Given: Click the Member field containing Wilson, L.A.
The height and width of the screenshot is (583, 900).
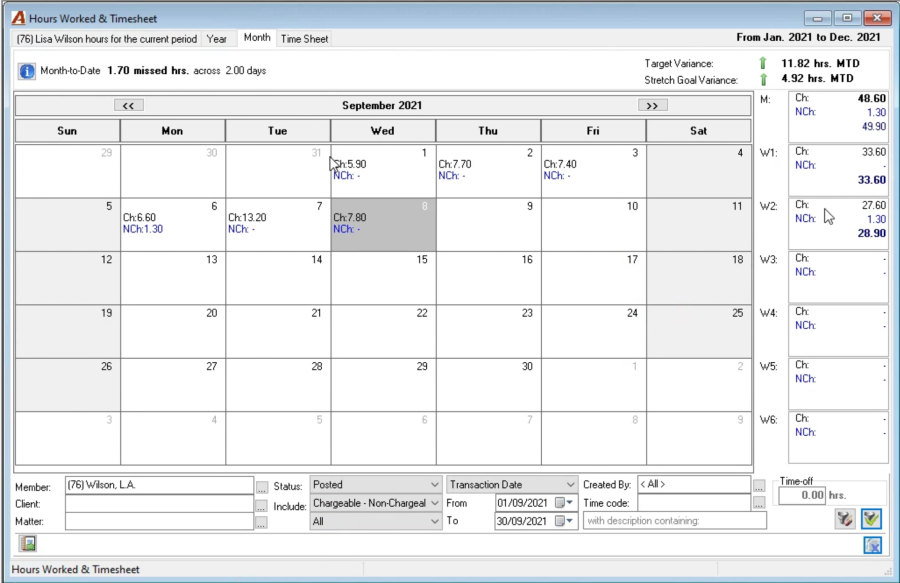Looking at the screenshot, I should coord(159,485).
